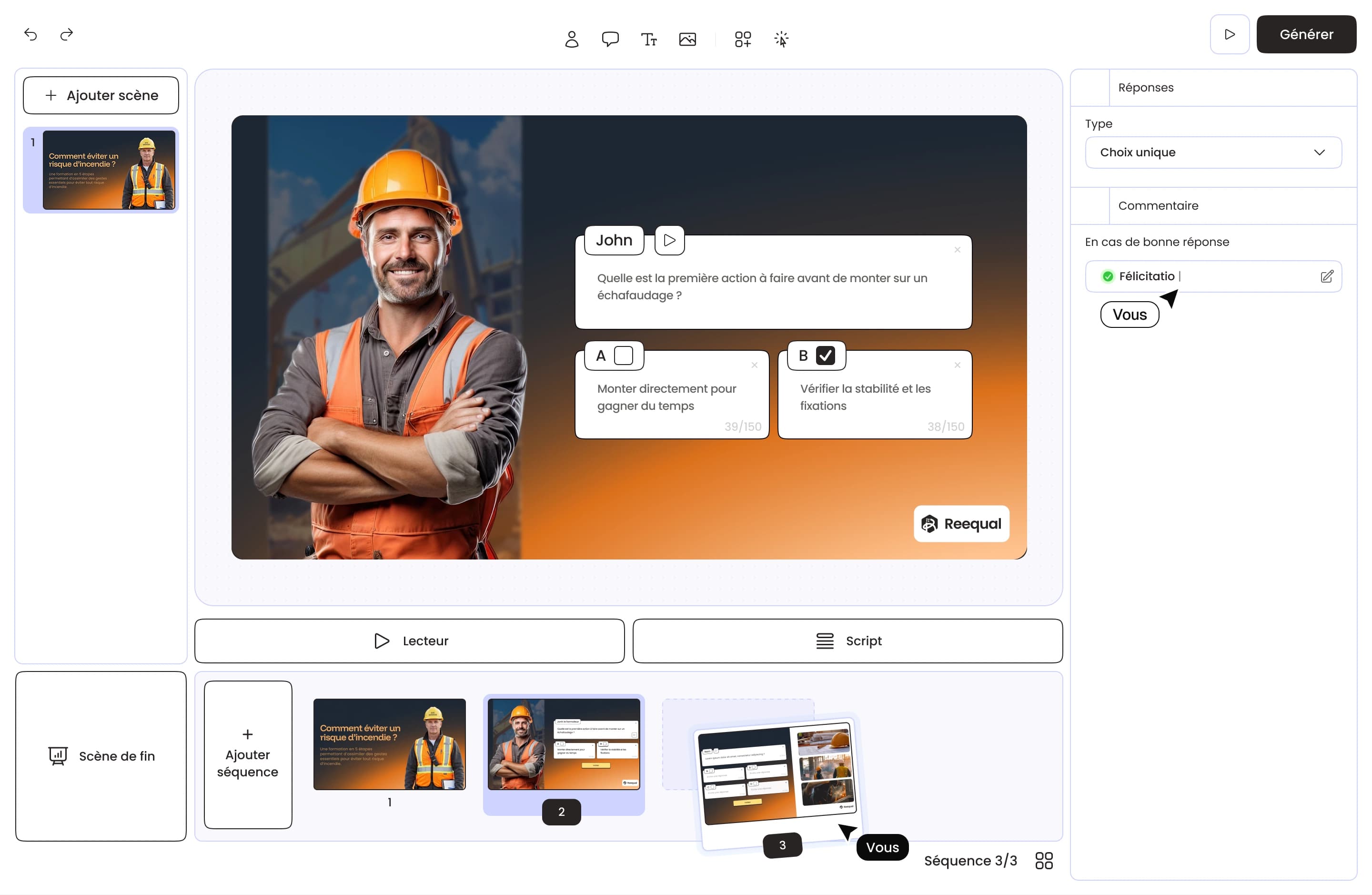Open the sequence grid view icon

[1043, 860]
